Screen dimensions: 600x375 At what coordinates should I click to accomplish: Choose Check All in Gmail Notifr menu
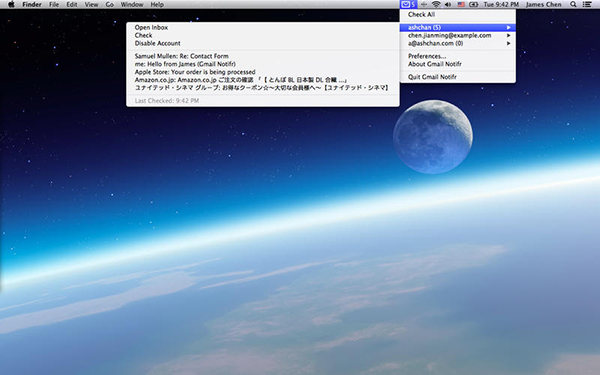[458, 15]
